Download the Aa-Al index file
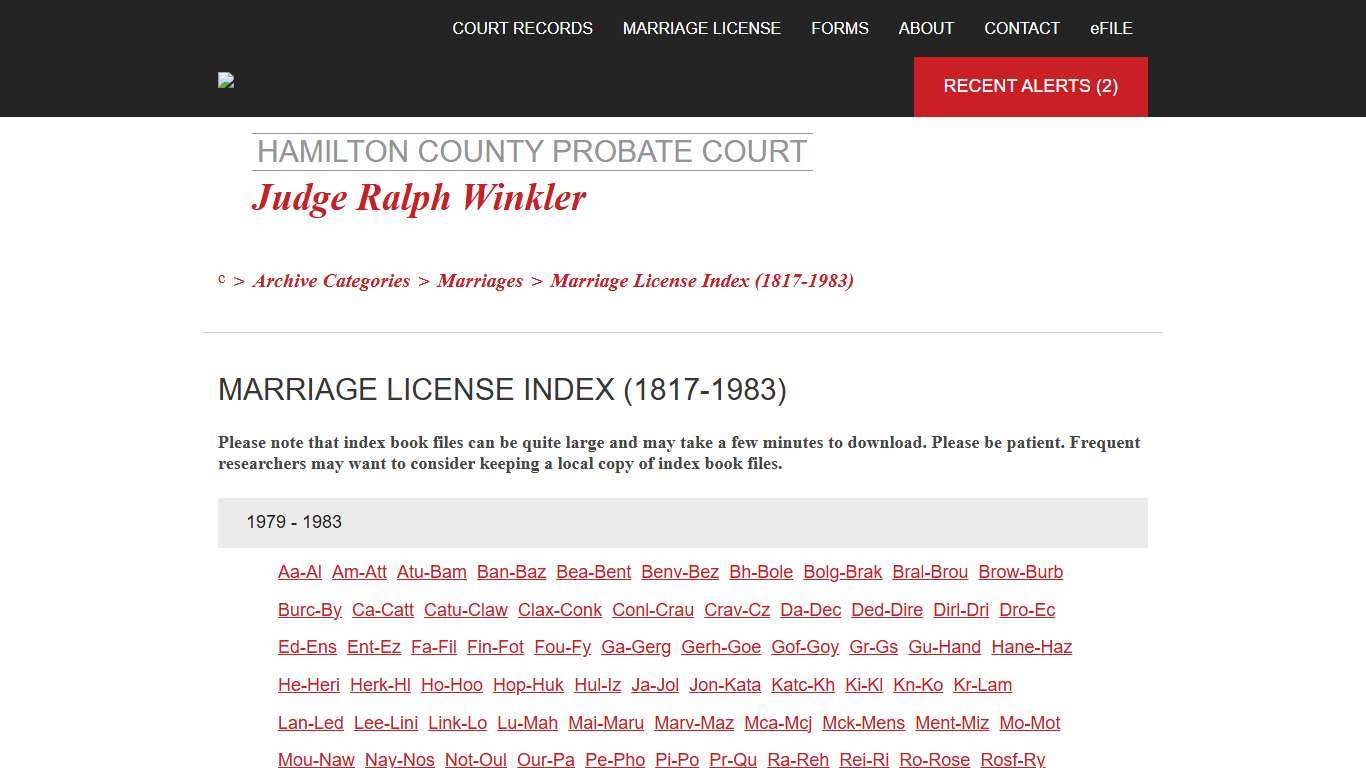Viewport: 1366px width, 768px height. [x=299, y=572]
